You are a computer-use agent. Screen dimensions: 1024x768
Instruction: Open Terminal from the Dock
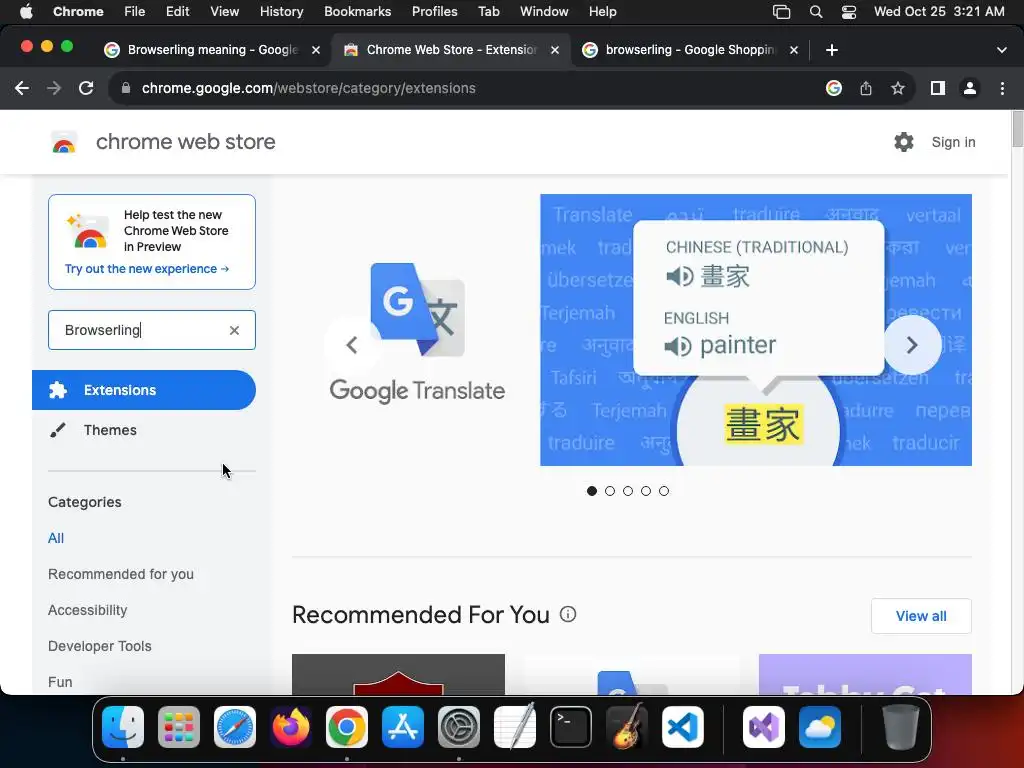pos(571,727)
